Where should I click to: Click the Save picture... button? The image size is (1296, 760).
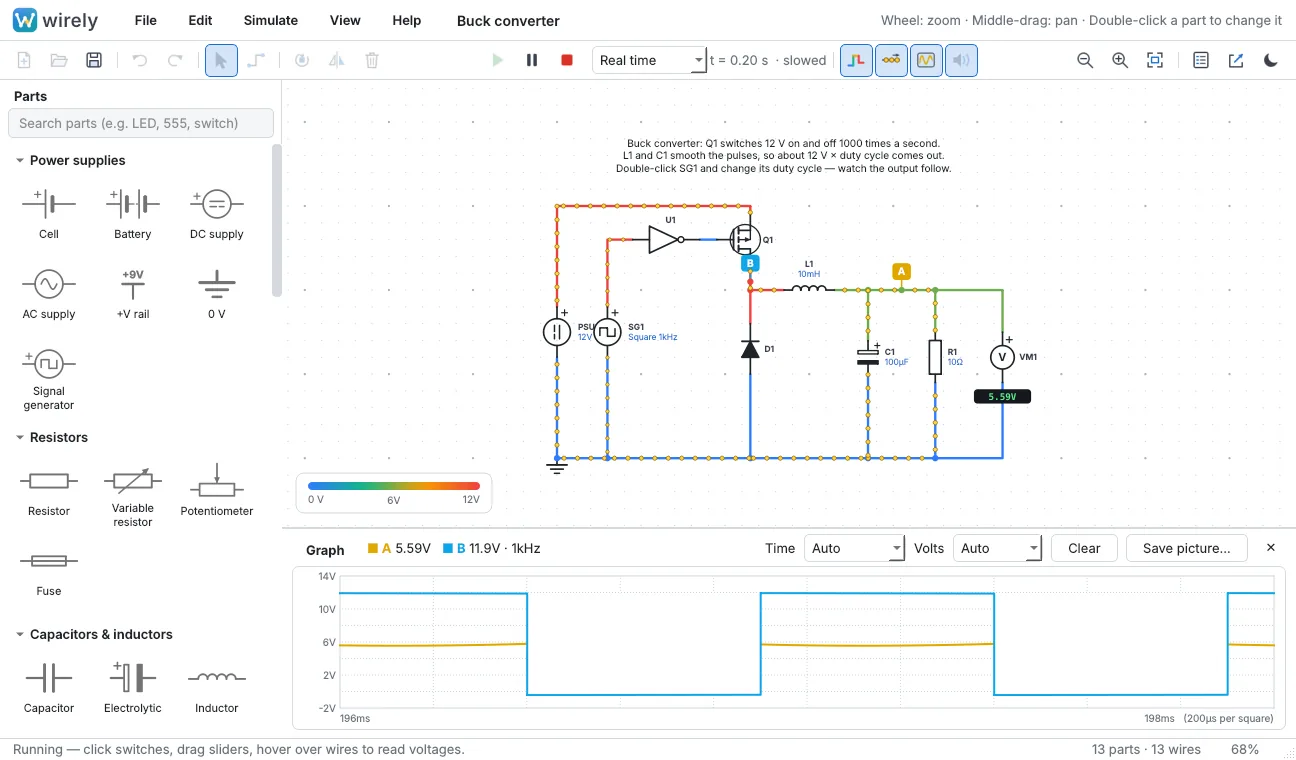click(x=1187, y=548)
